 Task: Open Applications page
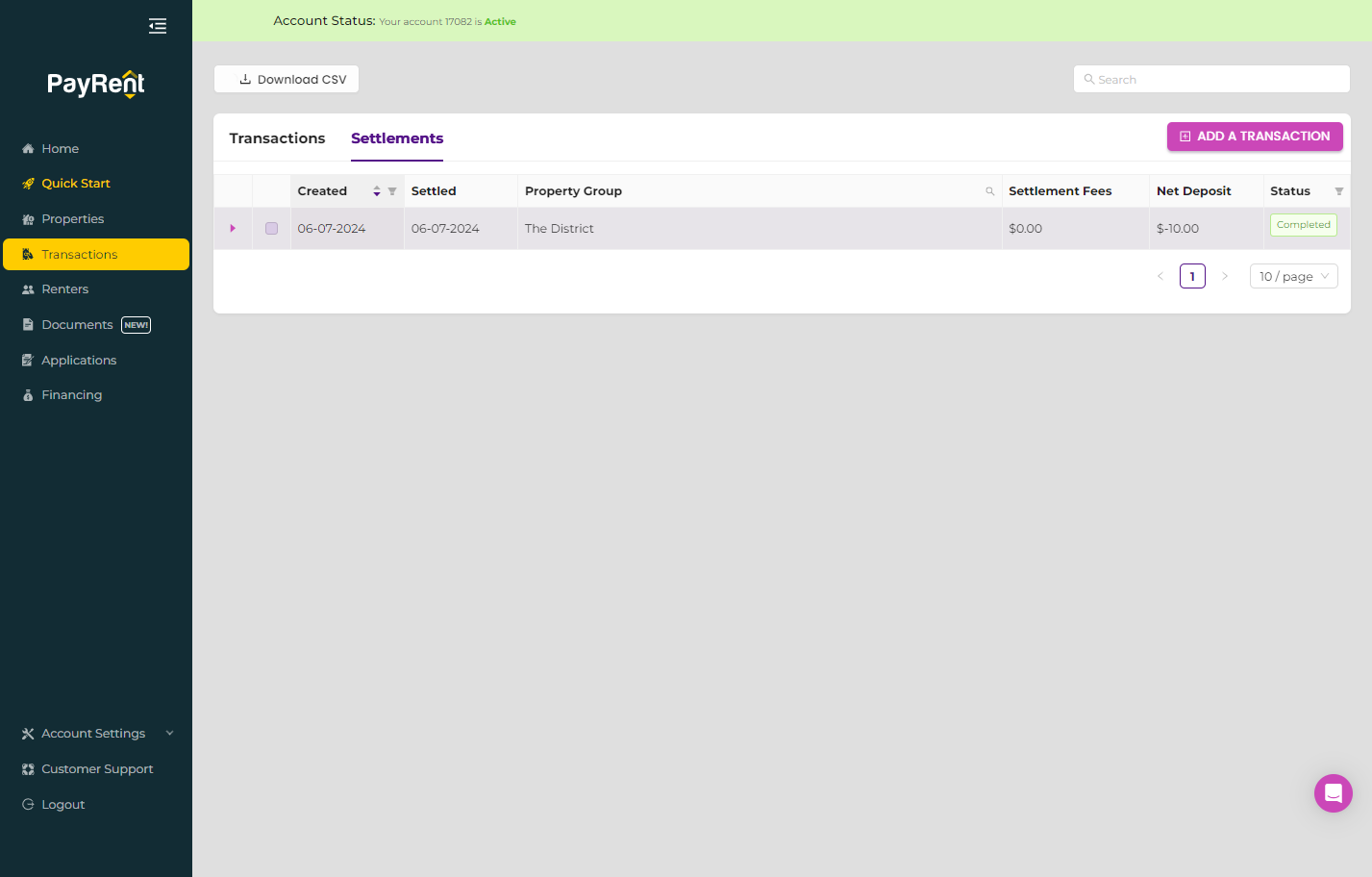[96, 361]
